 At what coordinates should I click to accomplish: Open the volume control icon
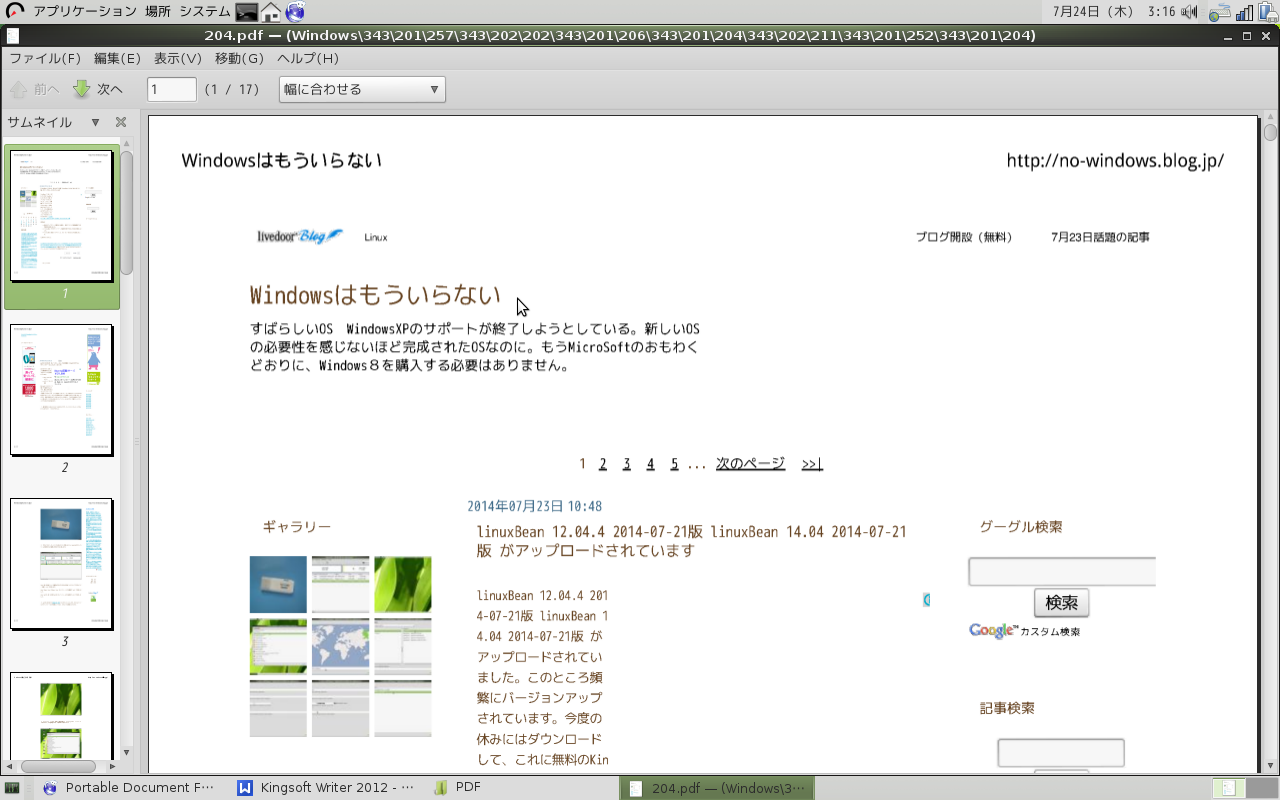pyautogui.click(x=1189, y=12)
